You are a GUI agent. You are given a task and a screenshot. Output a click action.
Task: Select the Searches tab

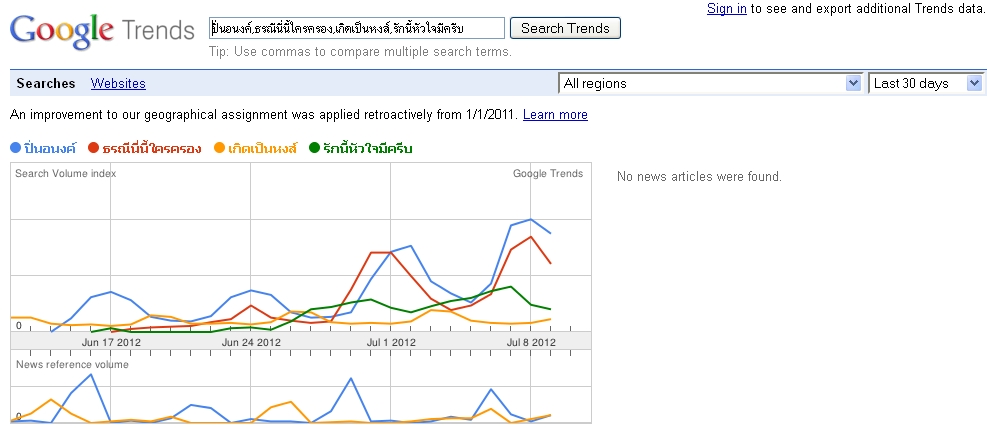(x=46, y=83)
